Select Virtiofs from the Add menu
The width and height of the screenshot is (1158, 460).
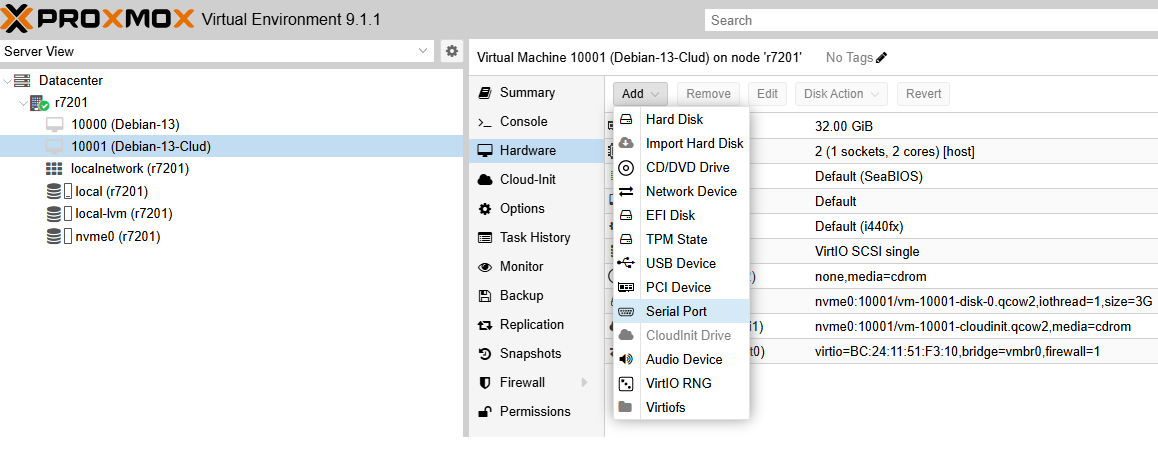[x=665, y=407]
